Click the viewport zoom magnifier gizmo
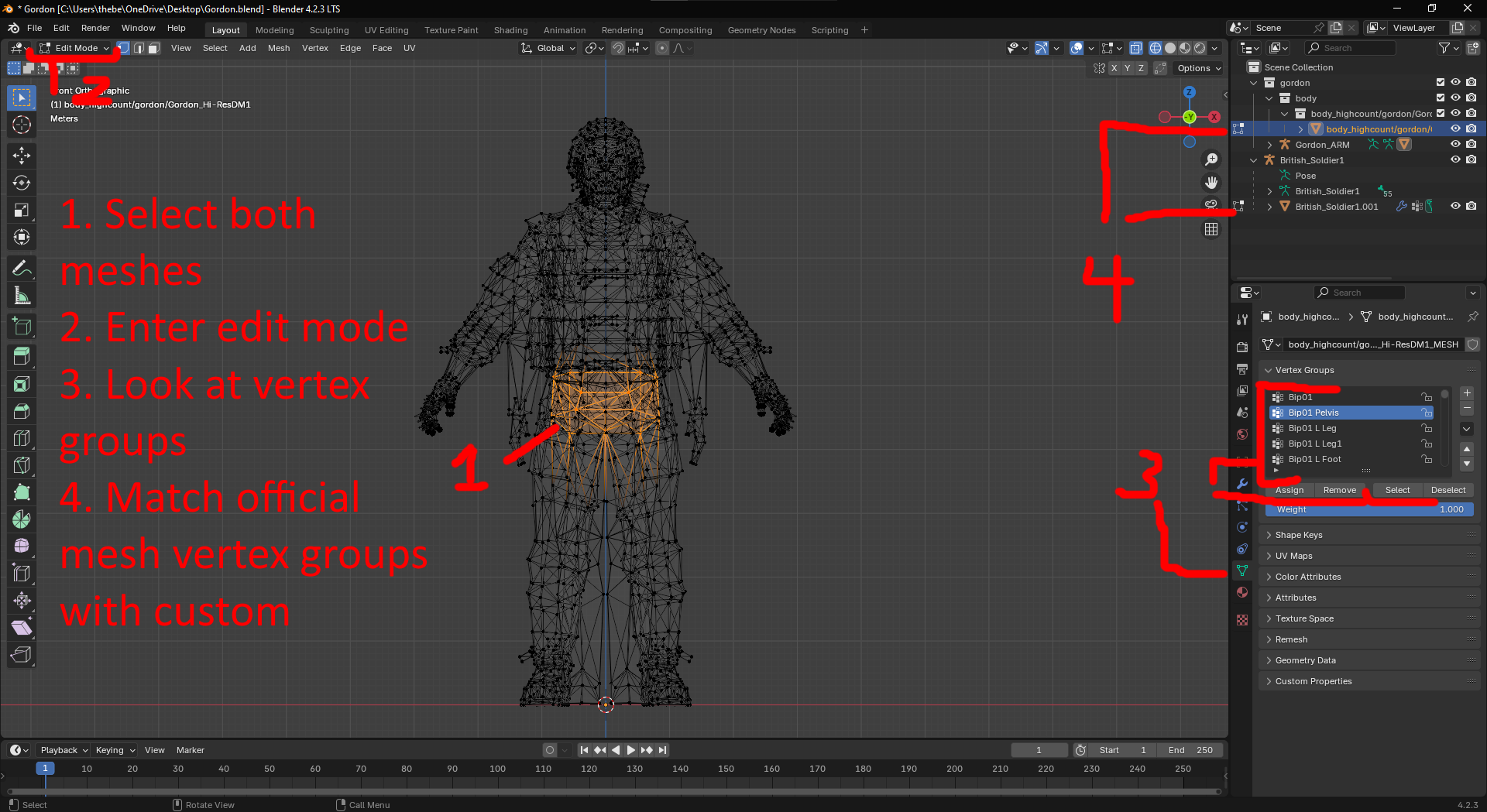 click(1211, 159)
